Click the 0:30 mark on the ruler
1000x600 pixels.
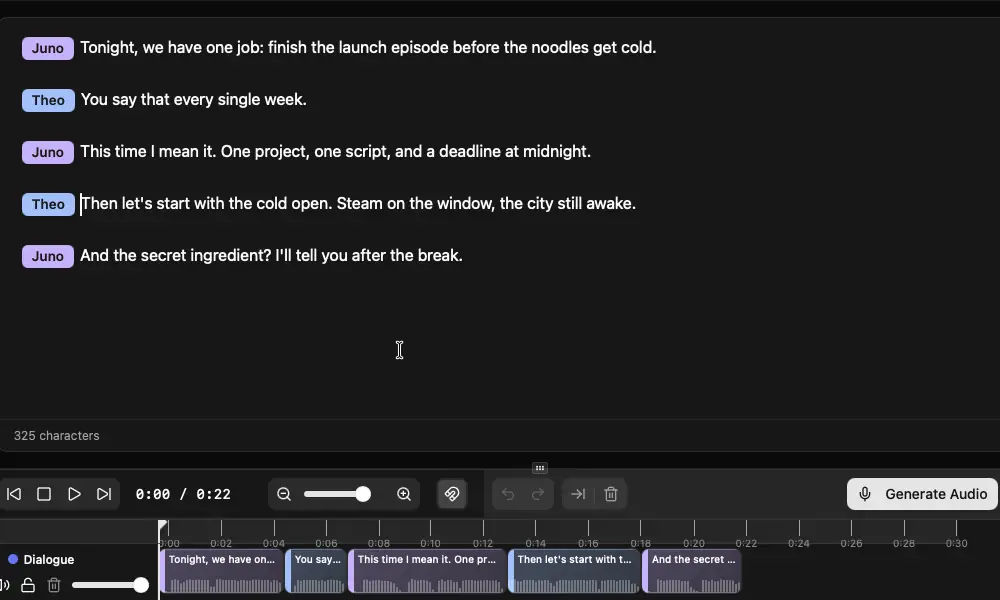956,543
